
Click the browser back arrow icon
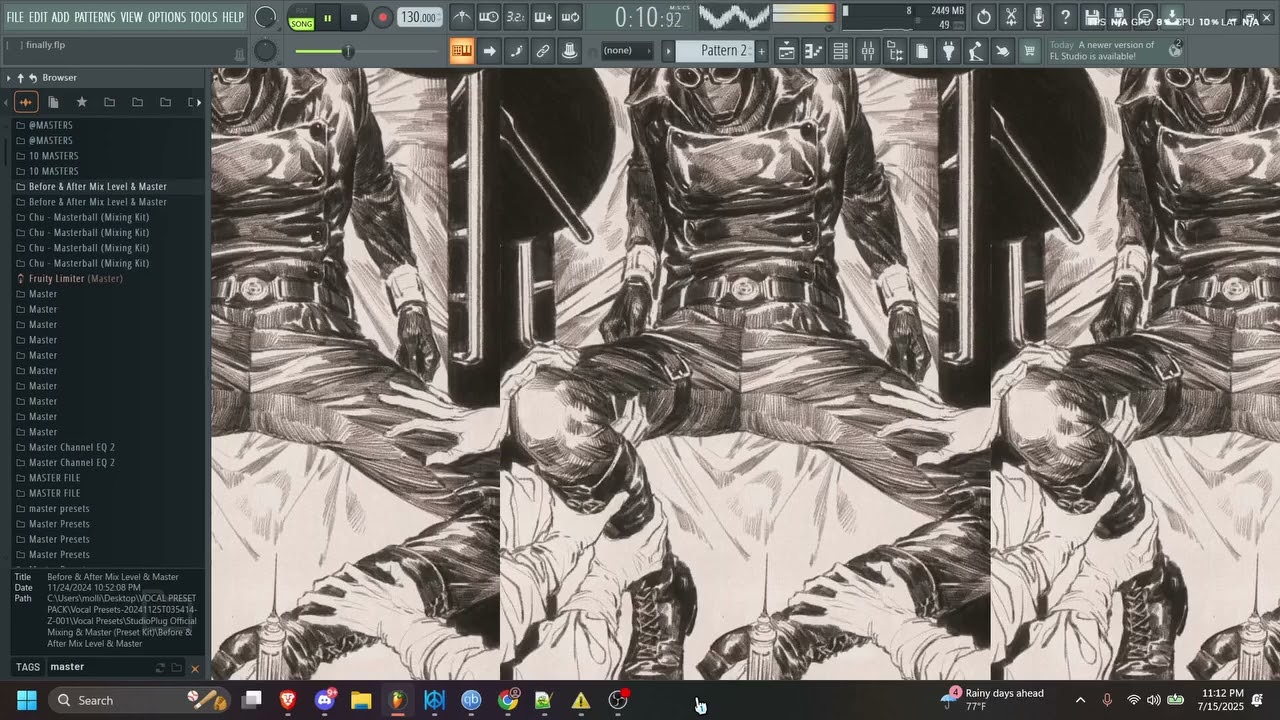click(33, 78)
